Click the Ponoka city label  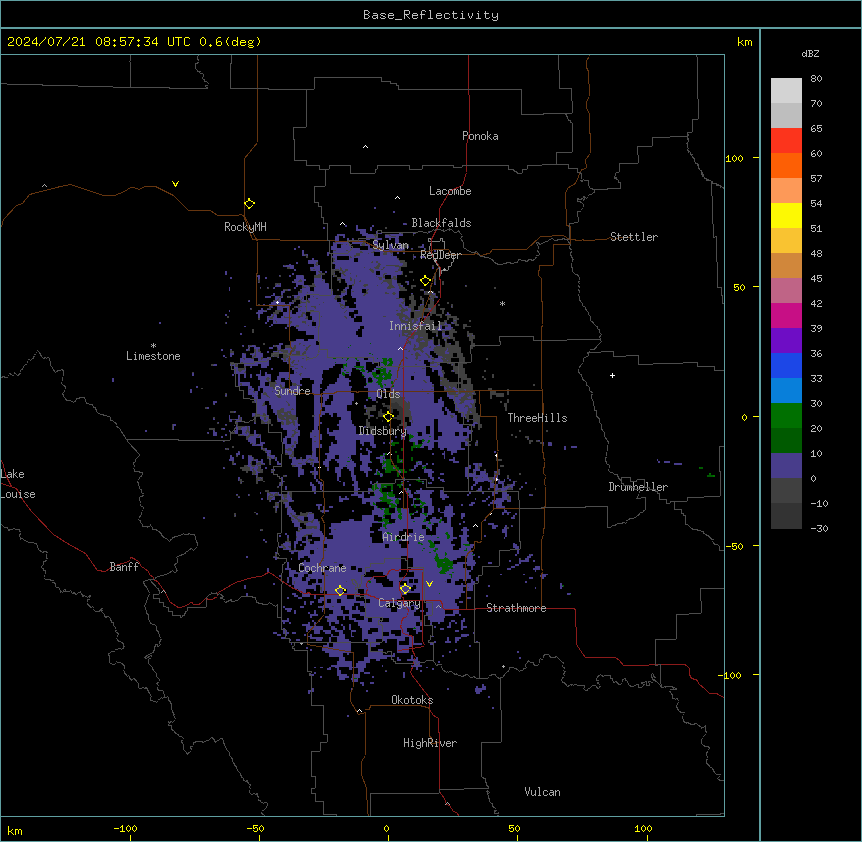(480, 136)
